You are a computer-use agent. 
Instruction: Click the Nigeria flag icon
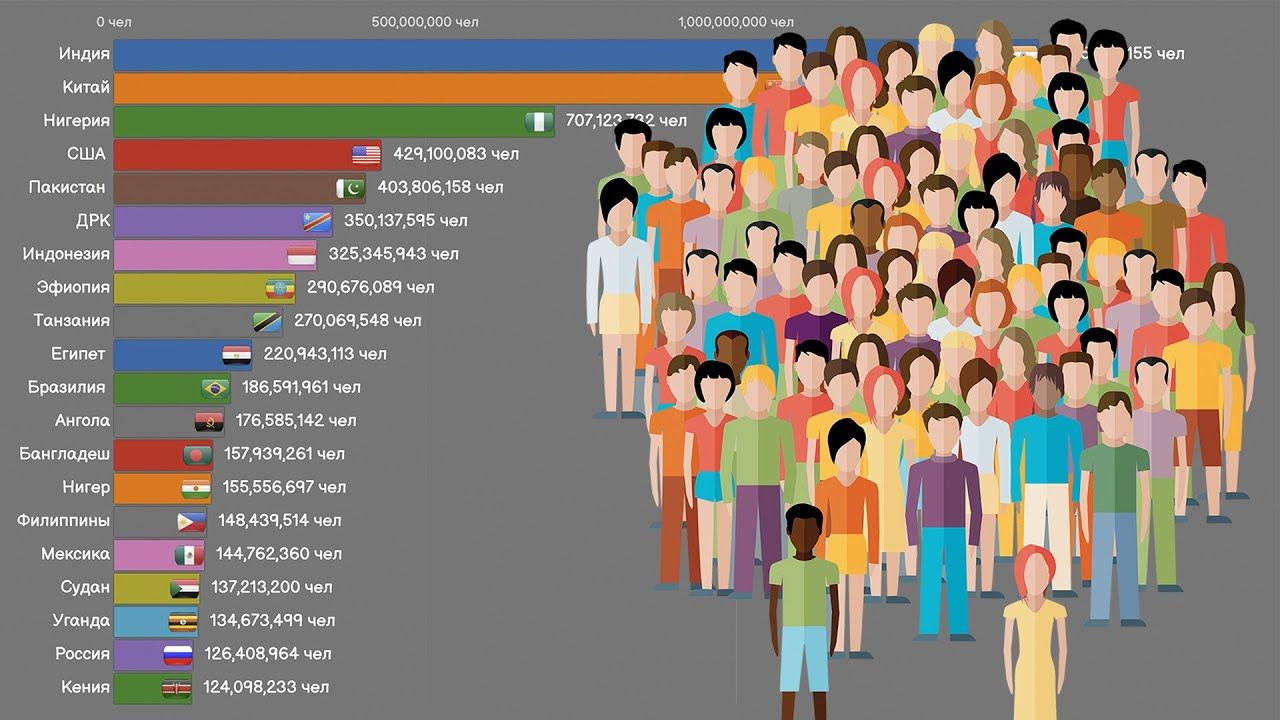(539, 122)
